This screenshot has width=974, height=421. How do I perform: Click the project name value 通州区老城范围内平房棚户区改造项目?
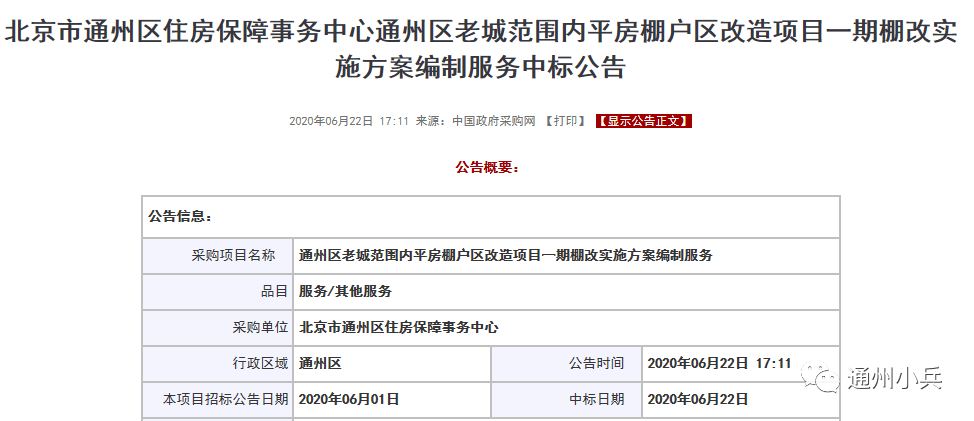[x=506, y=255]
